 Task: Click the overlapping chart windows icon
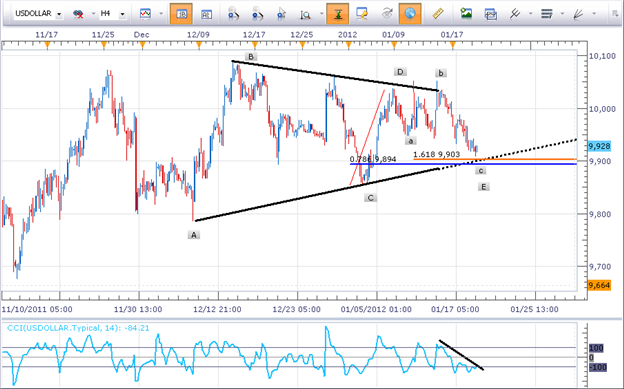pyautogui.click(x=491, y=14)
